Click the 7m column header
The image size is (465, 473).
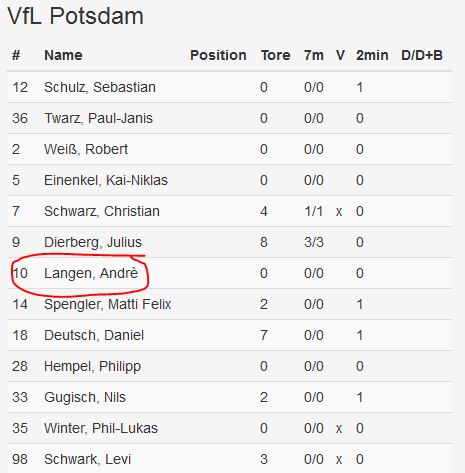tap(314, 55)
